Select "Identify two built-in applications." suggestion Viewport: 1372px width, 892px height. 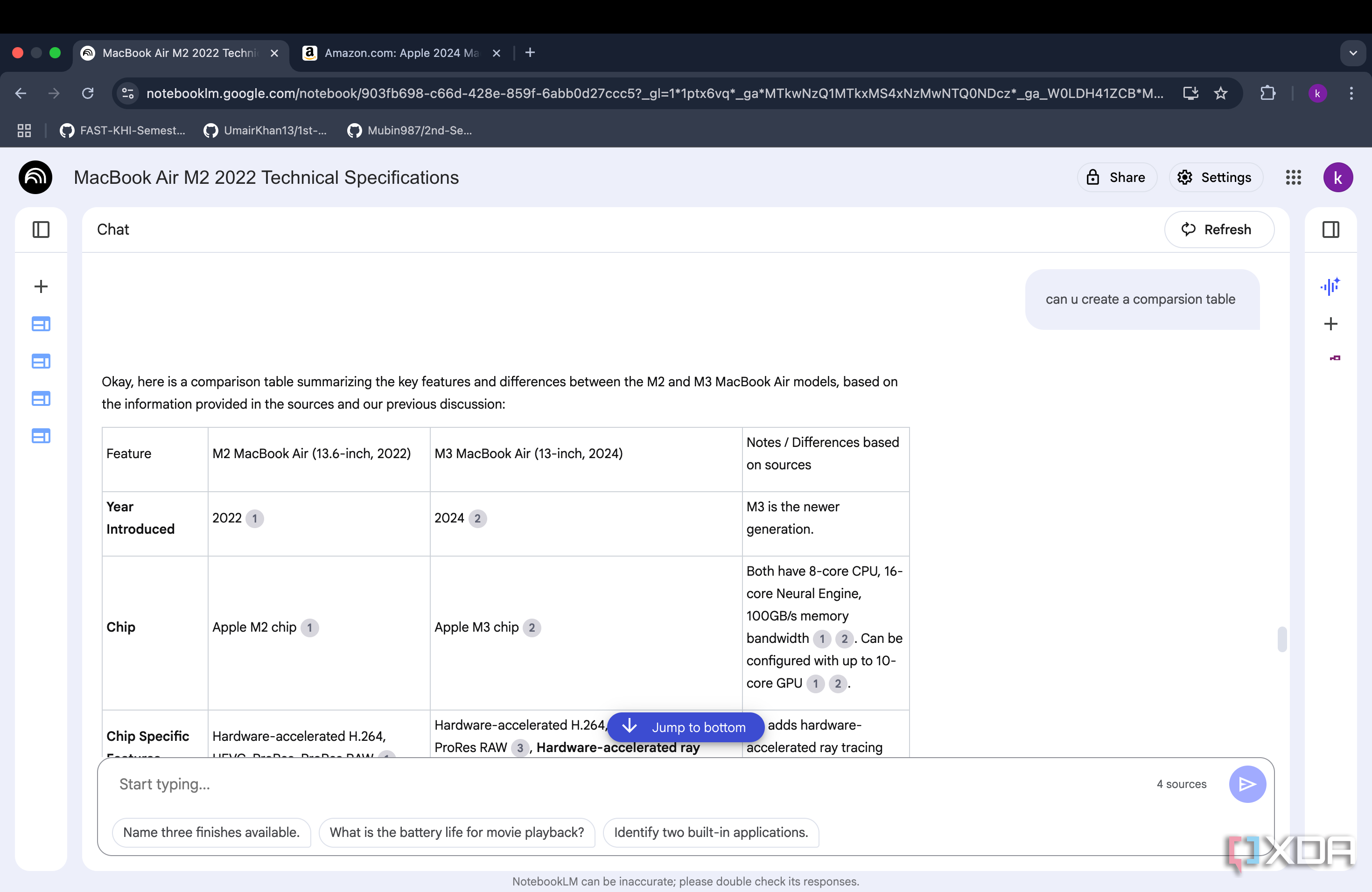pos(711,832)
